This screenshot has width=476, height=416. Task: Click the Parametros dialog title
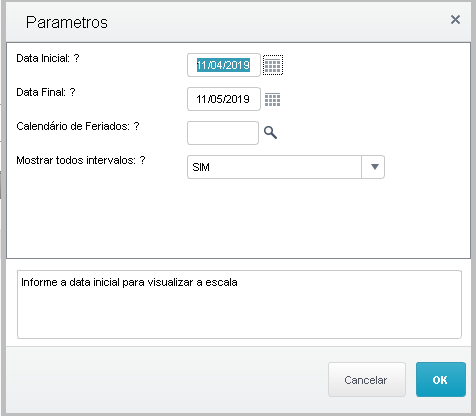coord(67,22)
